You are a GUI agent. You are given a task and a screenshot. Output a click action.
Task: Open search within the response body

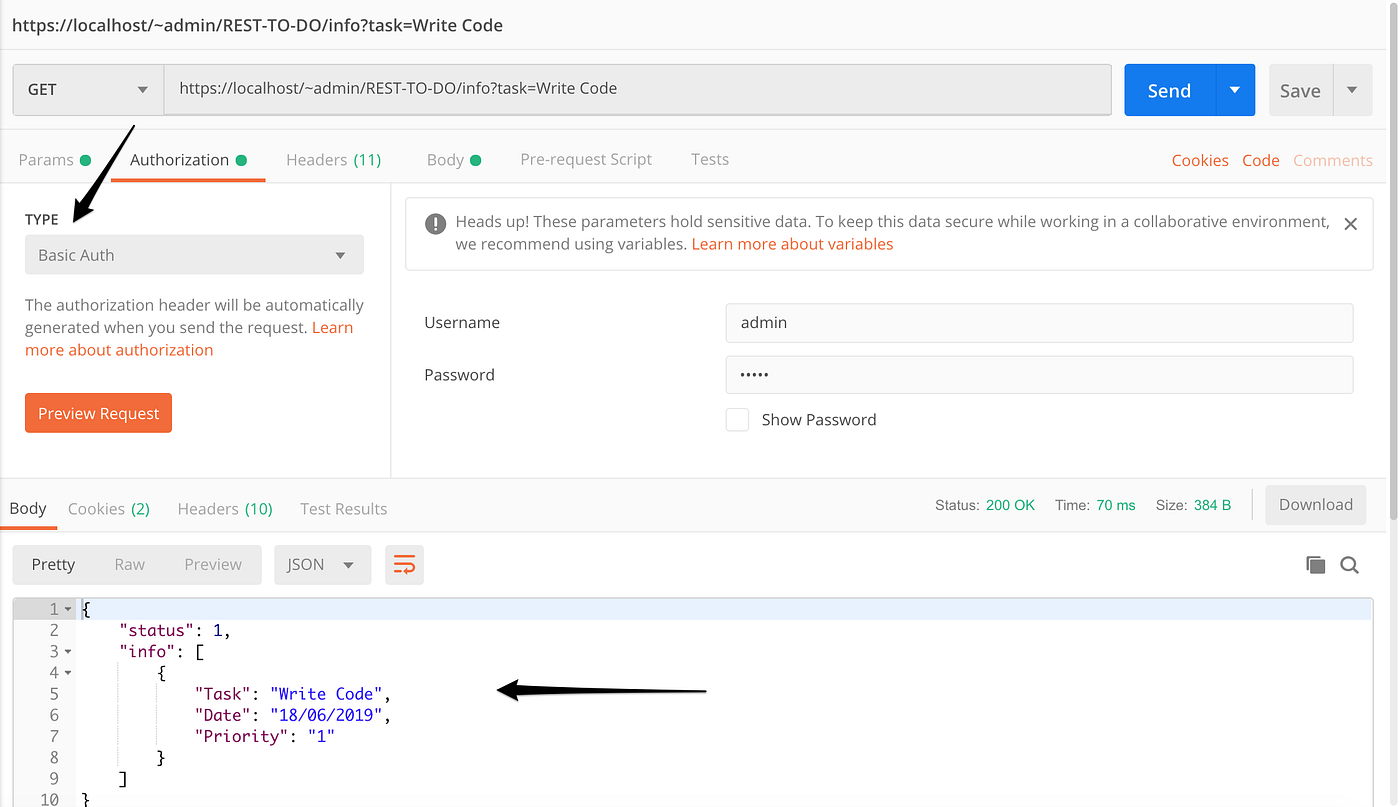tap(1349, 564)
